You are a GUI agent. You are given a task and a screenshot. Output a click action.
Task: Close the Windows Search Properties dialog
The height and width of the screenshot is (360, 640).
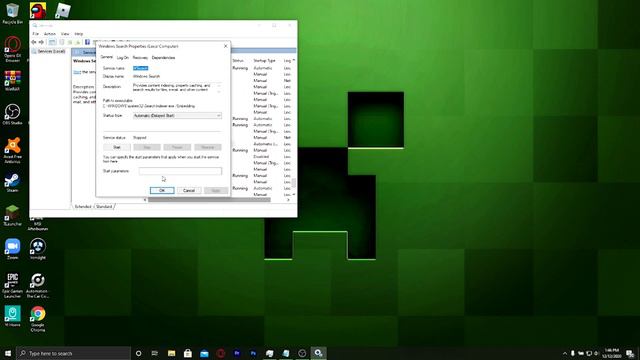226,46
